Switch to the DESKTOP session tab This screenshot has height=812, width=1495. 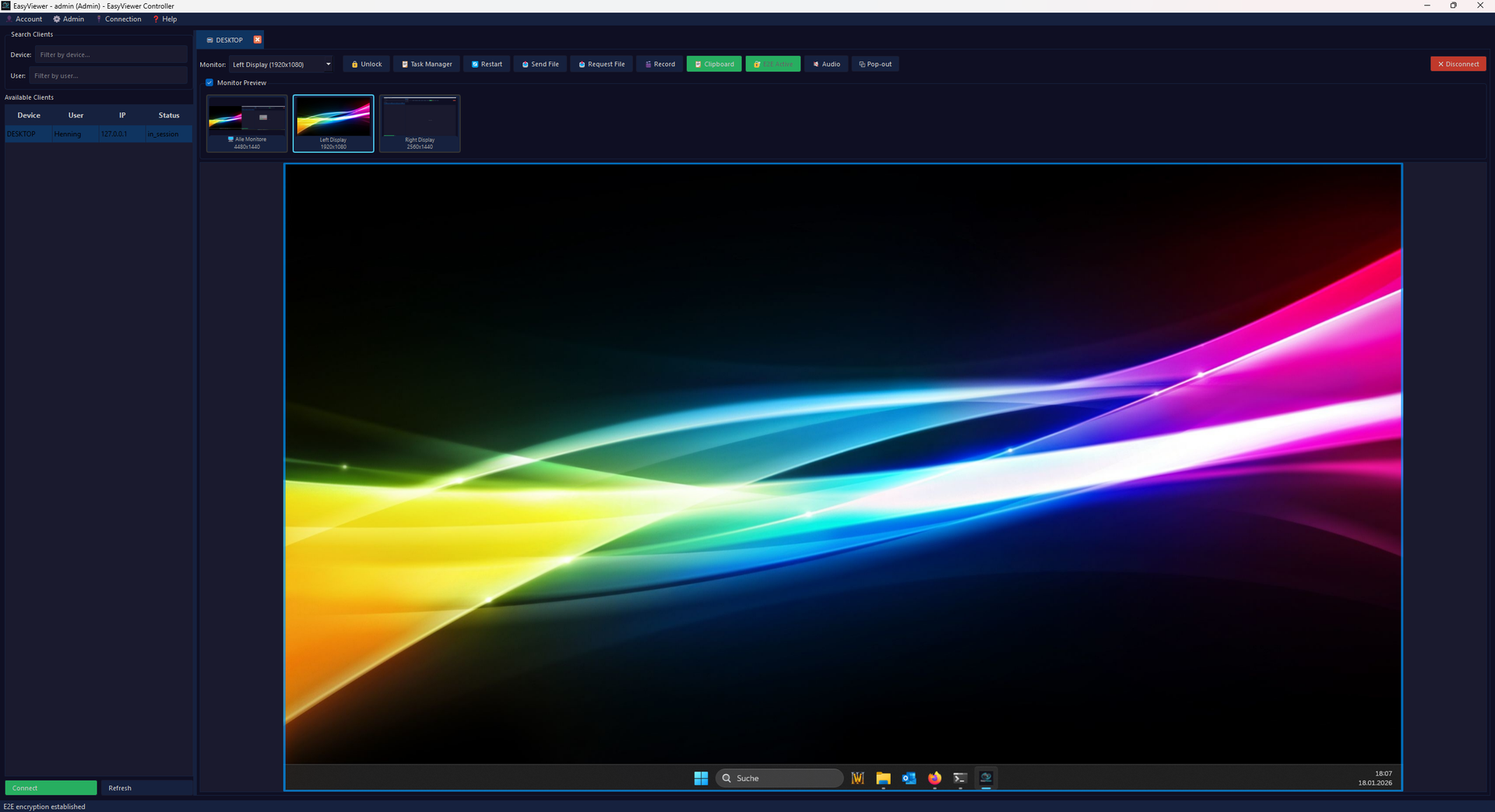point(226,40)
